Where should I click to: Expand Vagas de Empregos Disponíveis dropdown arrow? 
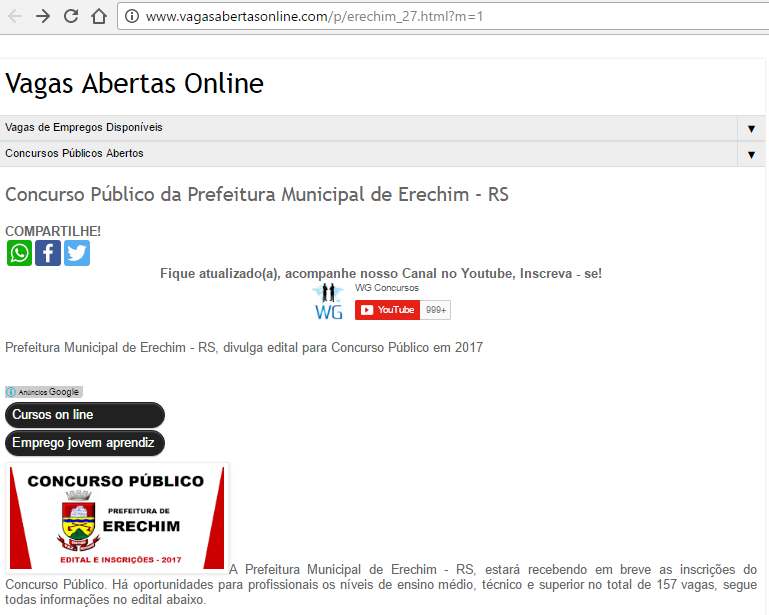[751, 128]
